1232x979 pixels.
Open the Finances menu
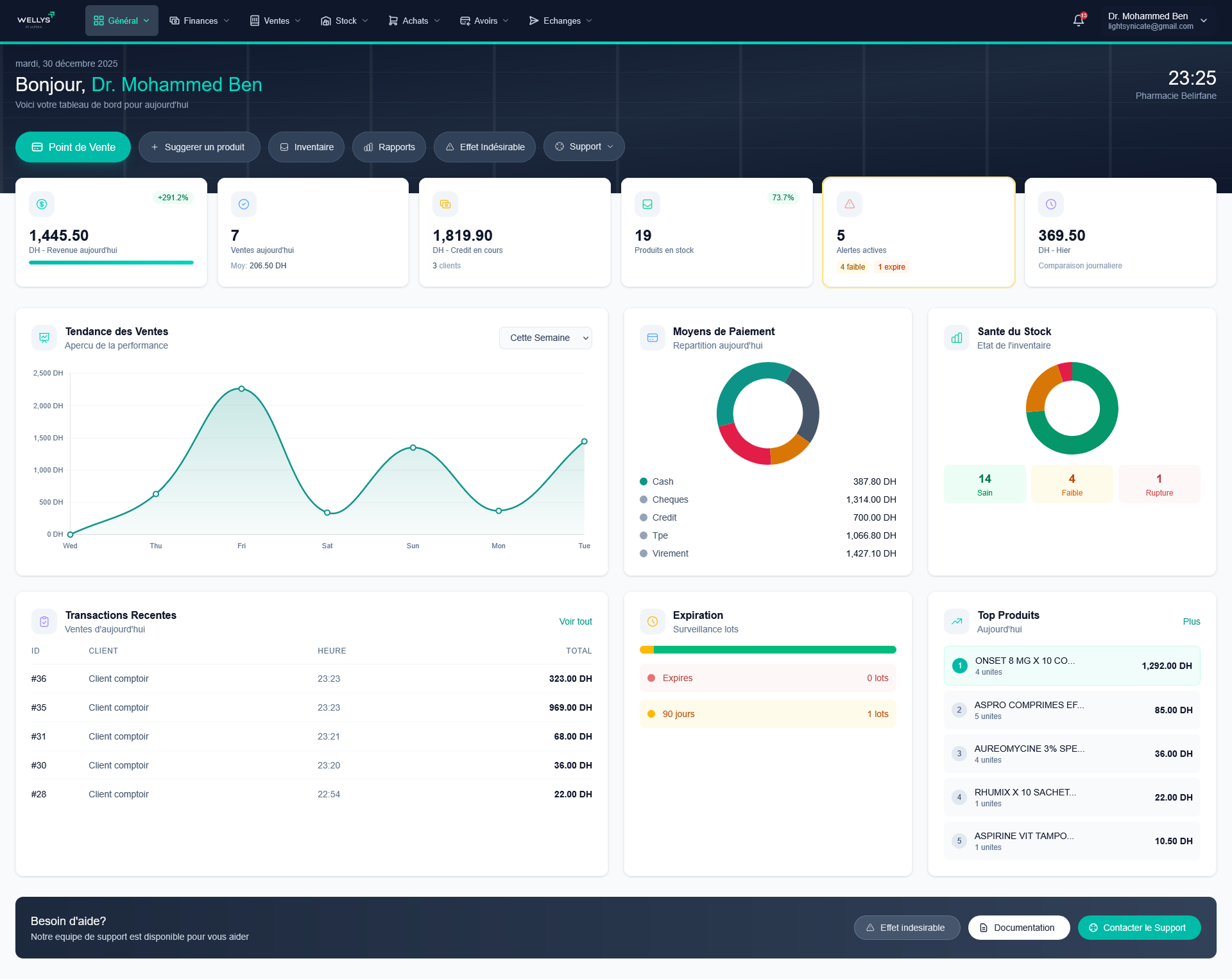tap(200, 21)
